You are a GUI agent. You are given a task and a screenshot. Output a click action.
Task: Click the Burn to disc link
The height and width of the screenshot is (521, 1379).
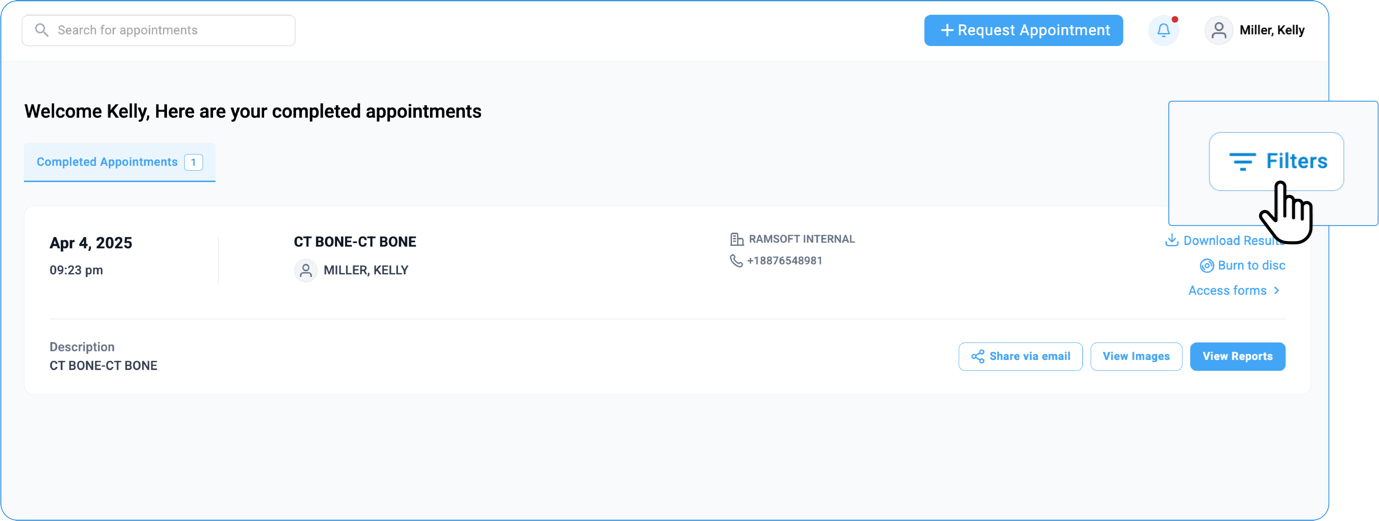(x=1251, y=266)
